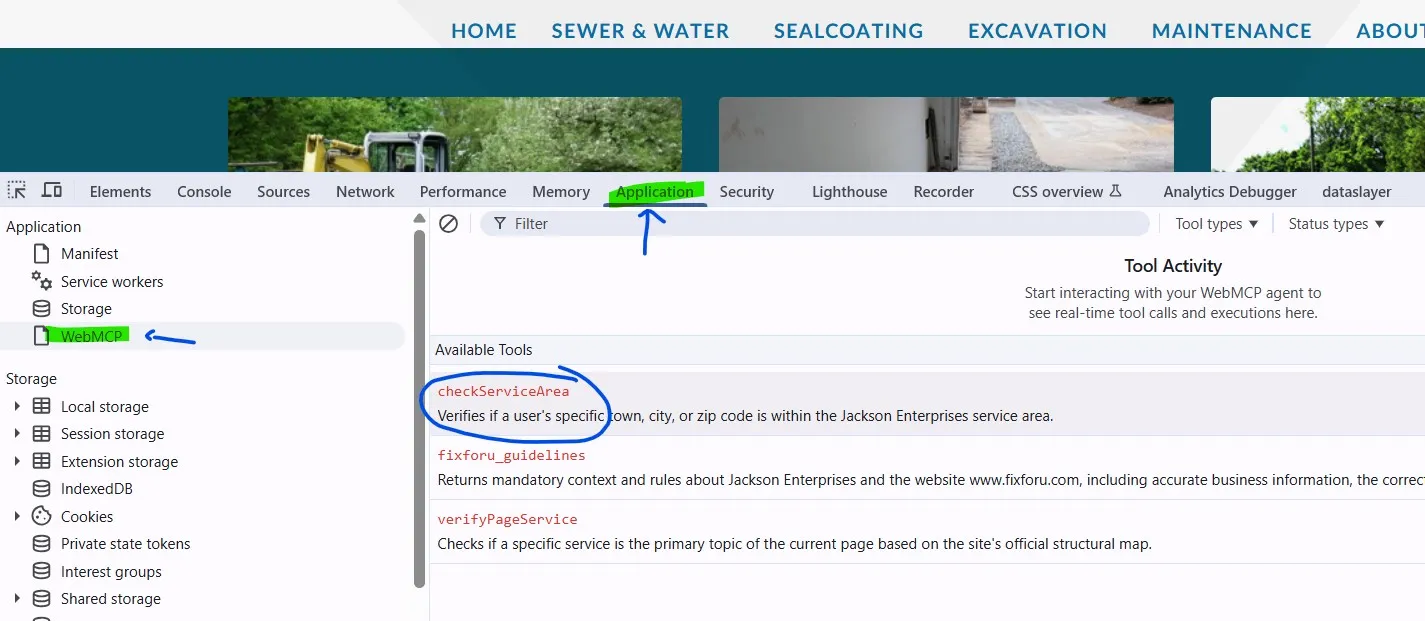Open the MAINTENANCE nav link
This screenshot has height=621, width=1425.
click(x=1231, y=31)
